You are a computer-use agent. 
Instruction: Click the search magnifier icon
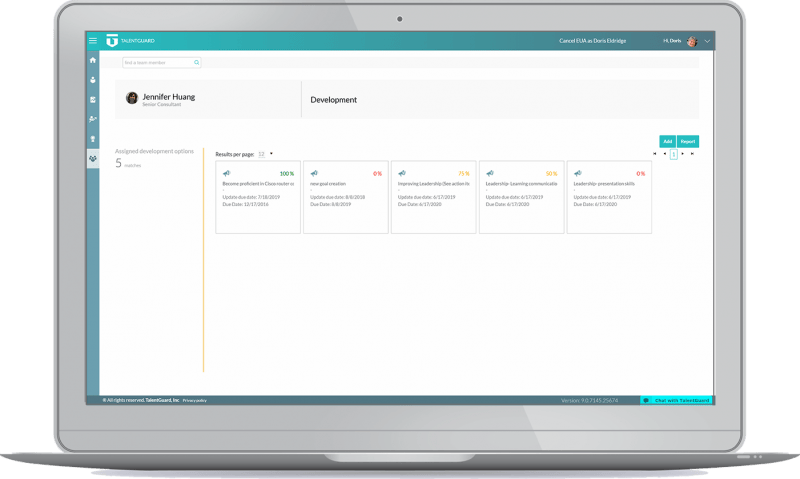tap(196, 62)
